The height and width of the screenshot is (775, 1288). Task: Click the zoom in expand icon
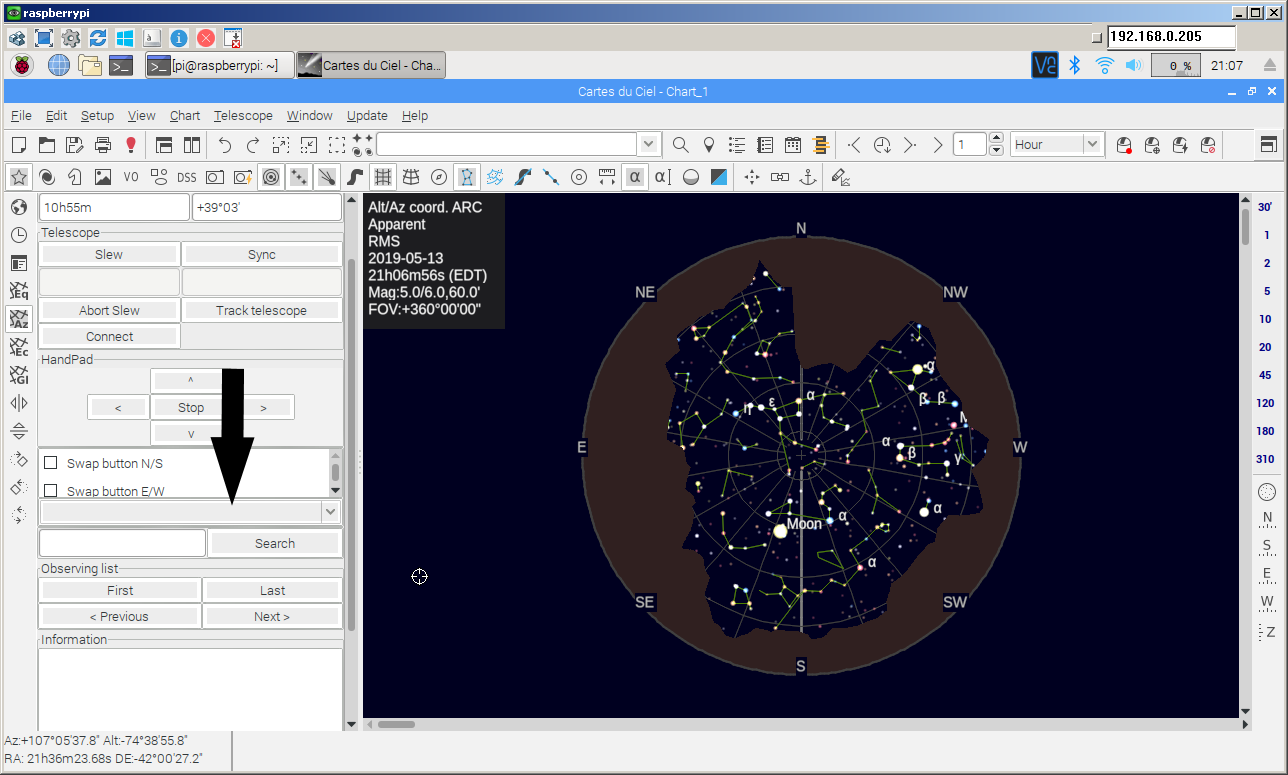coord(281,145)
